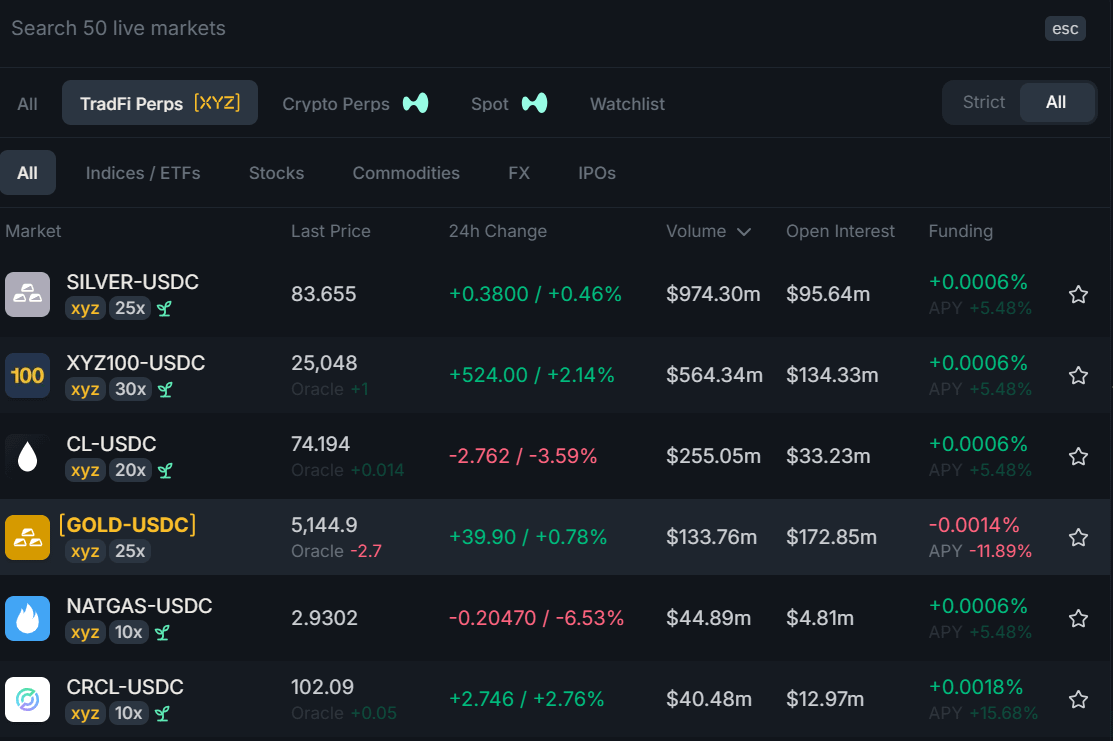Screen dimensions: 1113x741
Task: Open the Commodities category tab
Action: (406, 173)
